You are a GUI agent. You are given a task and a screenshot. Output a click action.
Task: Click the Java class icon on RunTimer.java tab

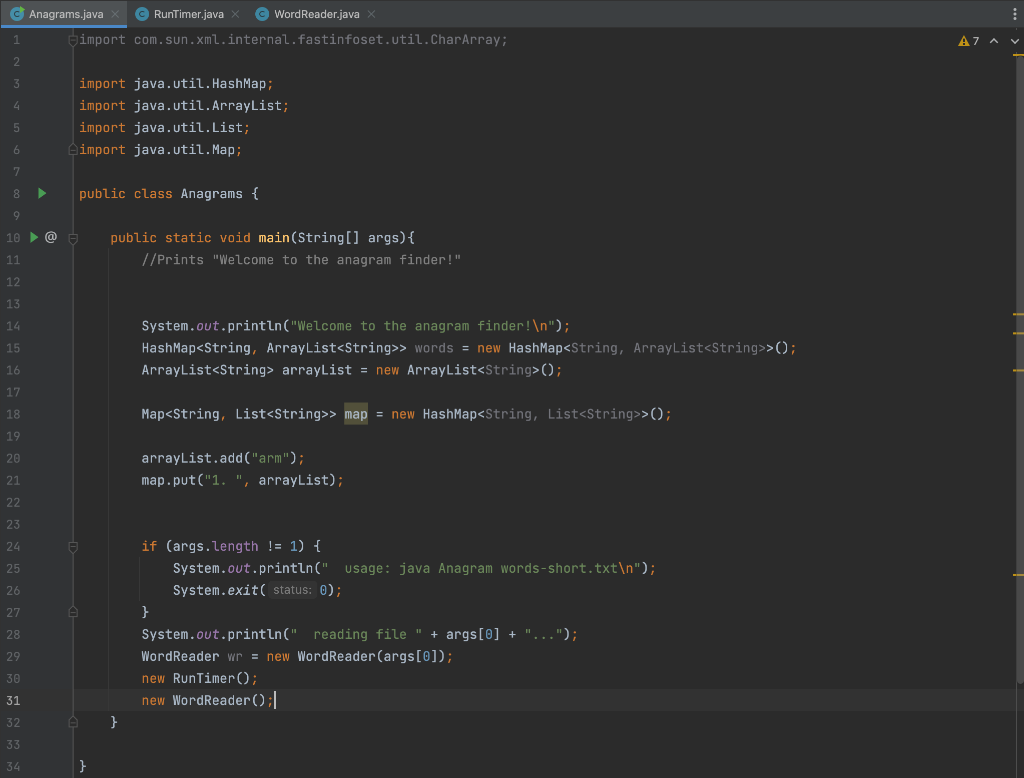click(141, 14)
